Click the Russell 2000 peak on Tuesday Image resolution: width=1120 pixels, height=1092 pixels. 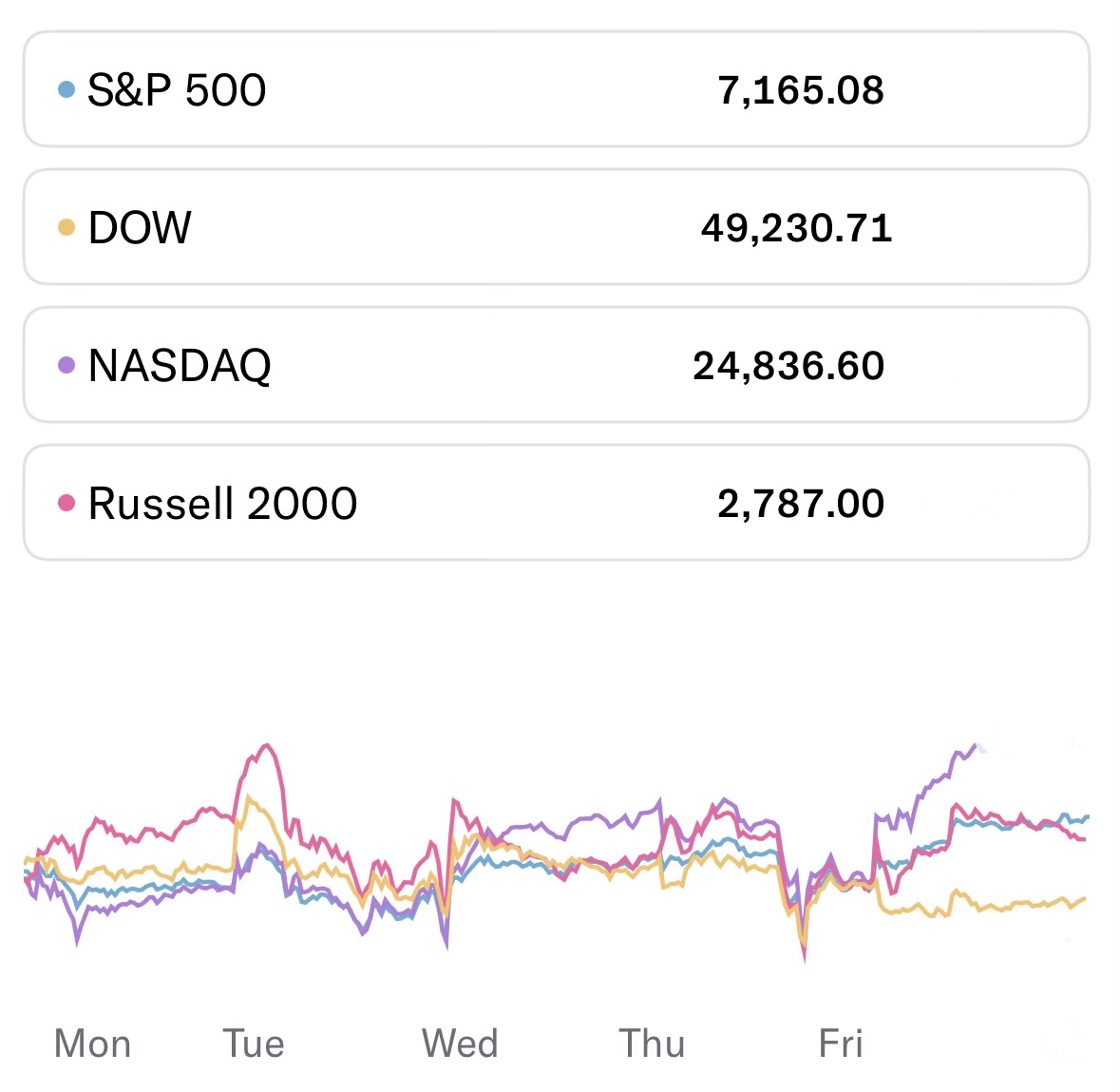[267, 746]
